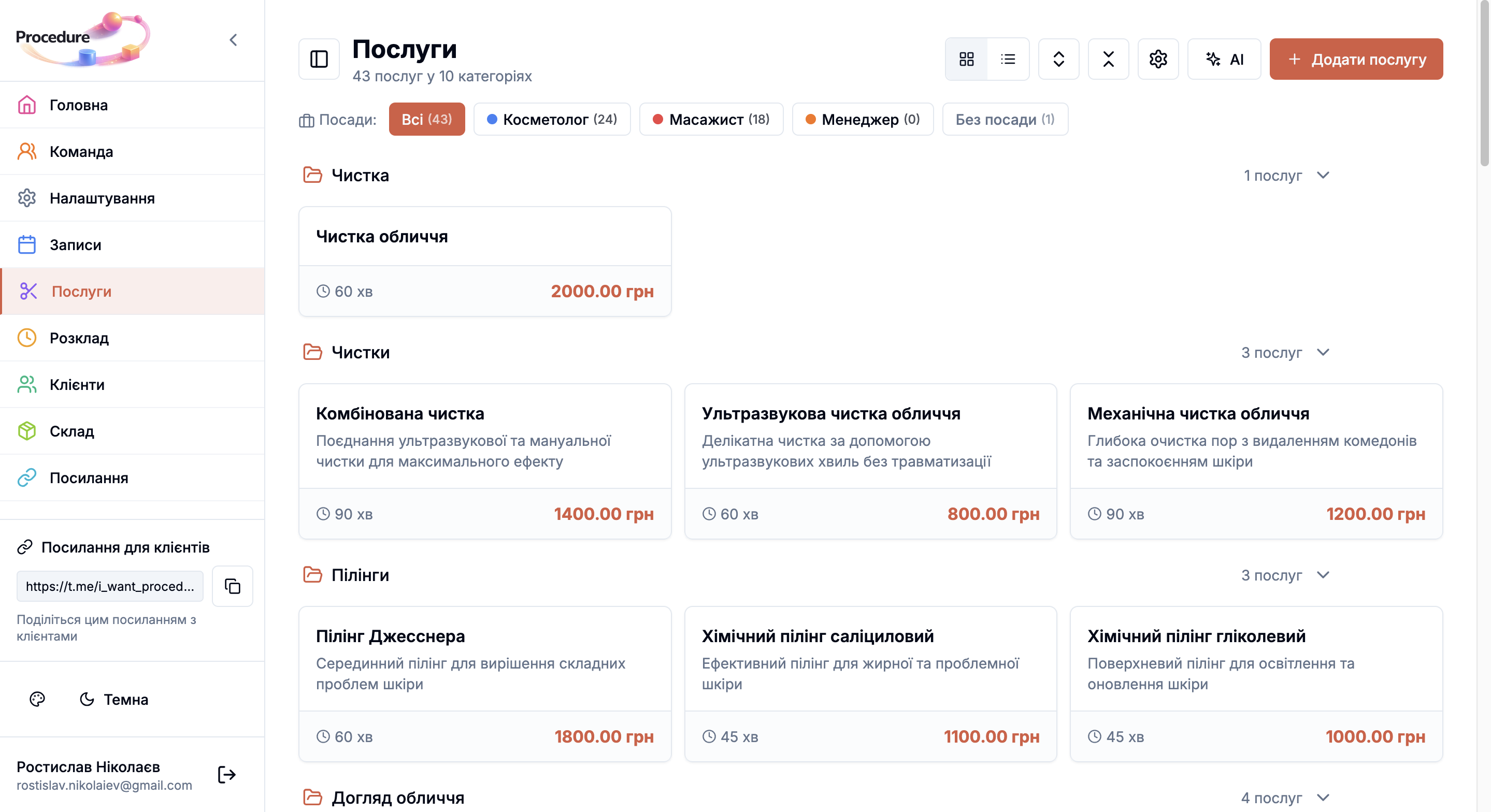Open the AI assistant
This screenshot has height=812, width=1491.
[1224, 59]
